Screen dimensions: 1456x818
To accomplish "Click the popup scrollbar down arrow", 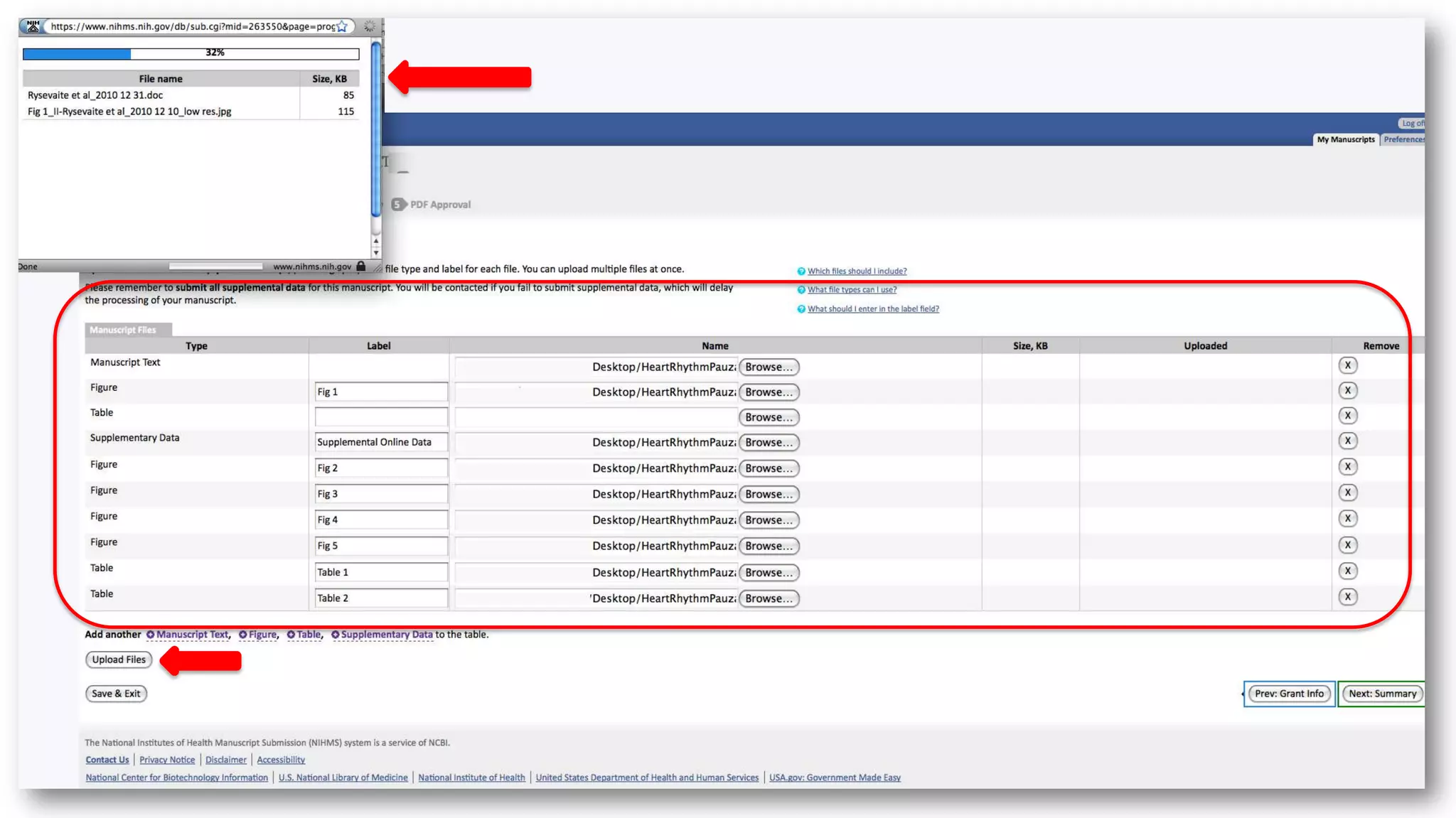I will [x=376, y=253].
